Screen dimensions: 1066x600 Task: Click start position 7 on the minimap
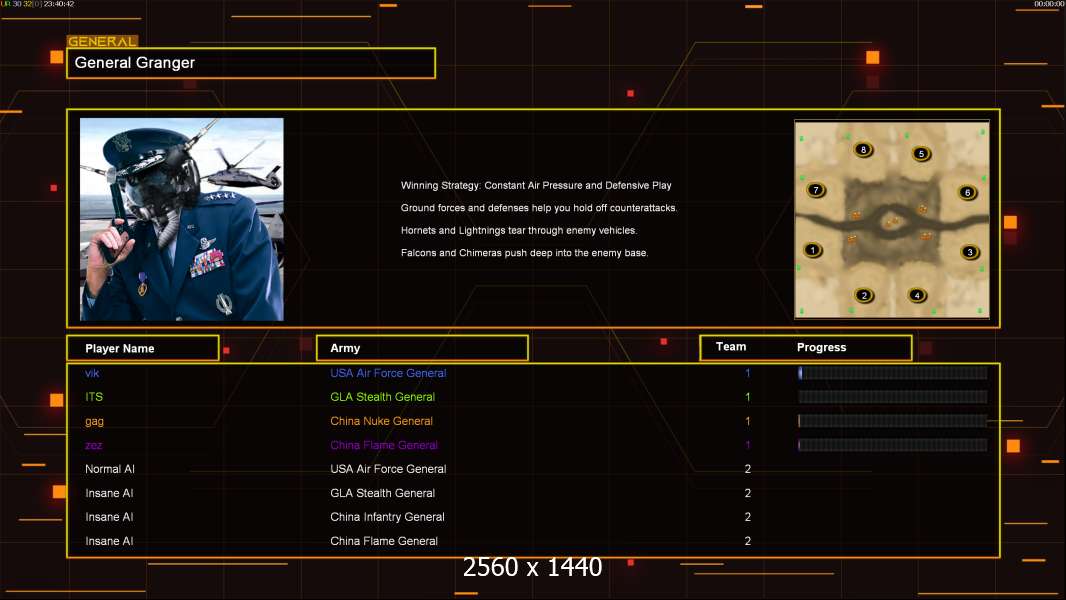(816, 190)
